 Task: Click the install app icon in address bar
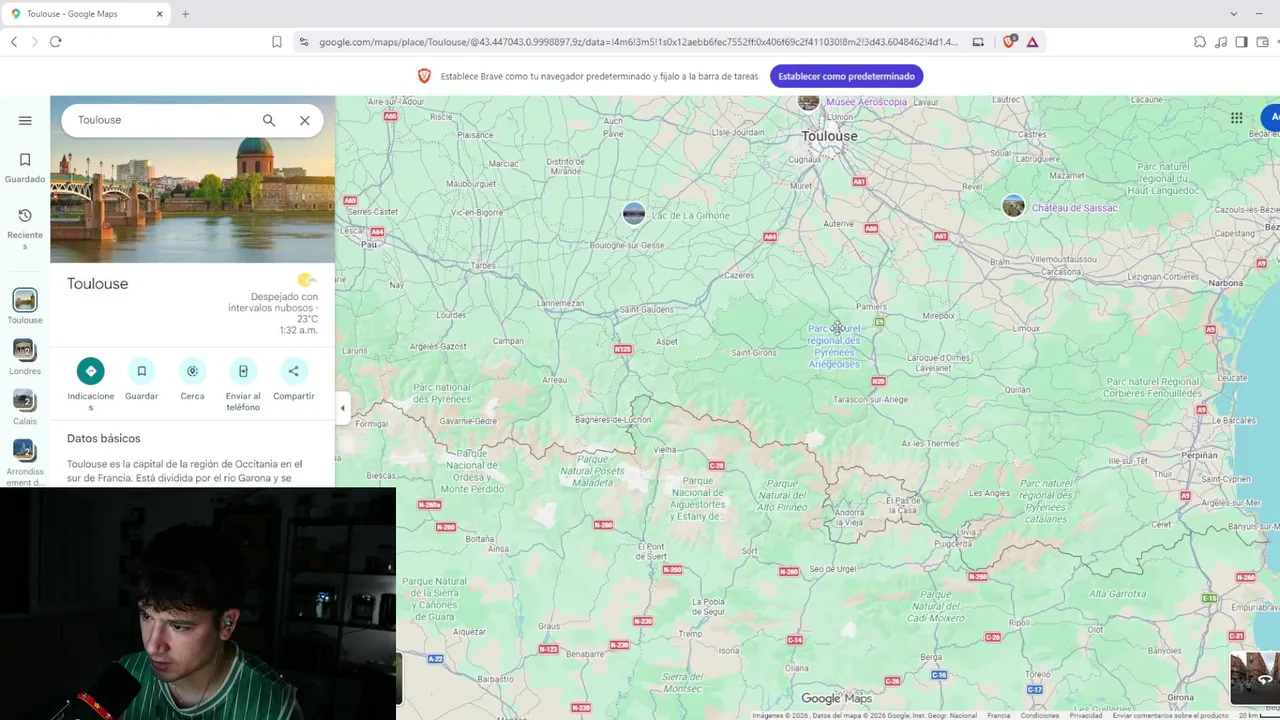[x=978, y=42]
